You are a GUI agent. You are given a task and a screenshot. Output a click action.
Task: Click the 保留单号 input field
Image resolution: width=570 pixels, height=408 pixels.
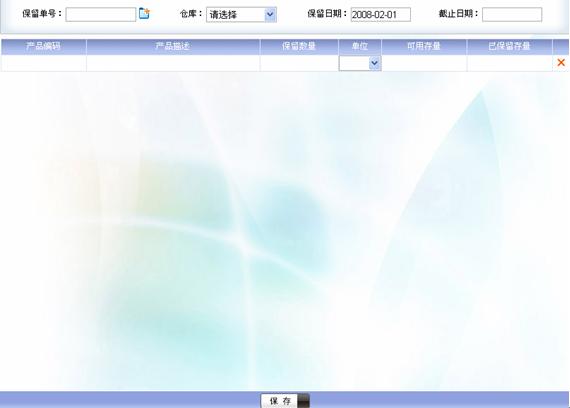pos(101,15)
